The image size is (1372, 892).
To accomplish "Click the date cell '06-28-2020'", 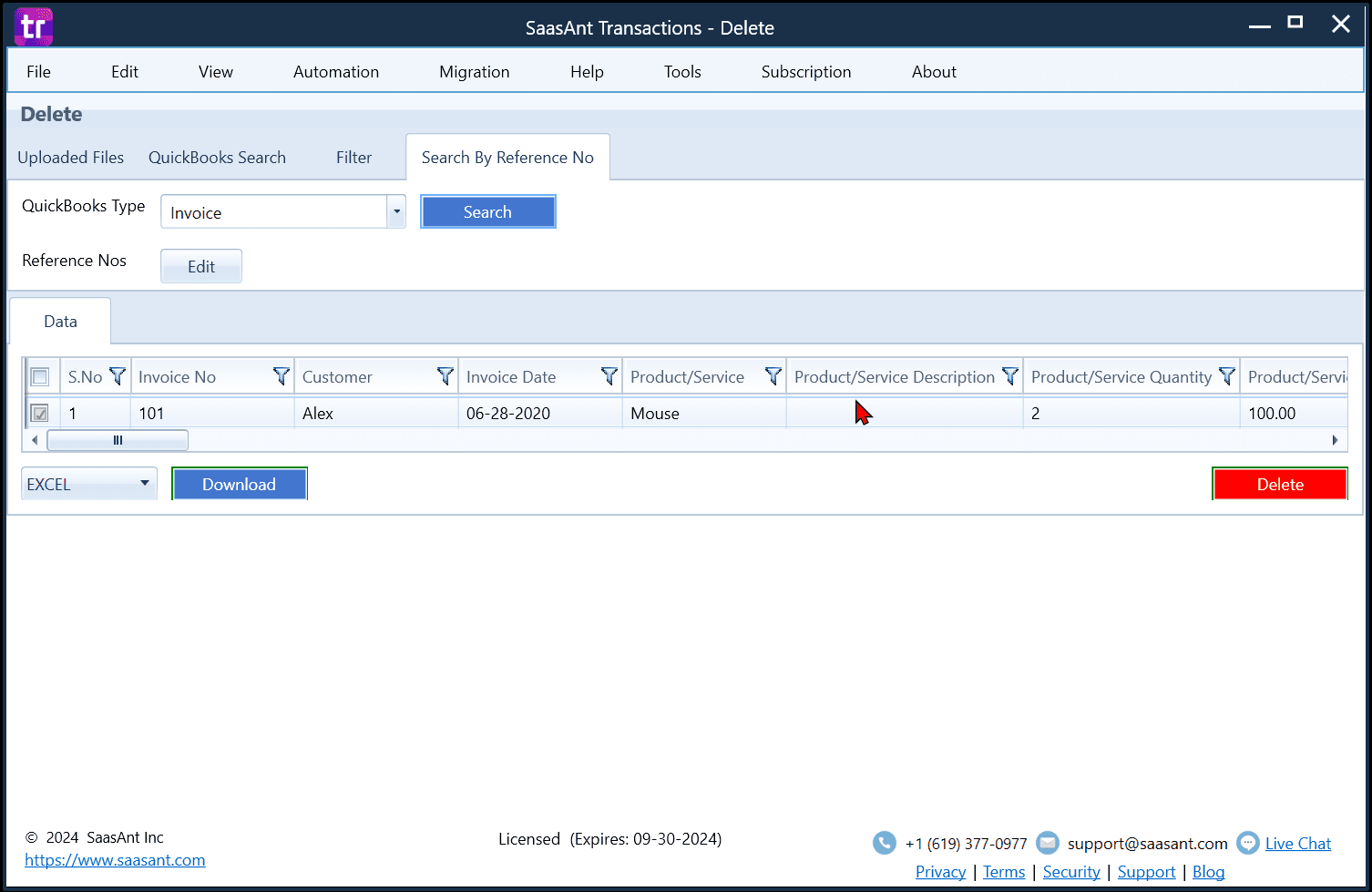I will 540,414.
